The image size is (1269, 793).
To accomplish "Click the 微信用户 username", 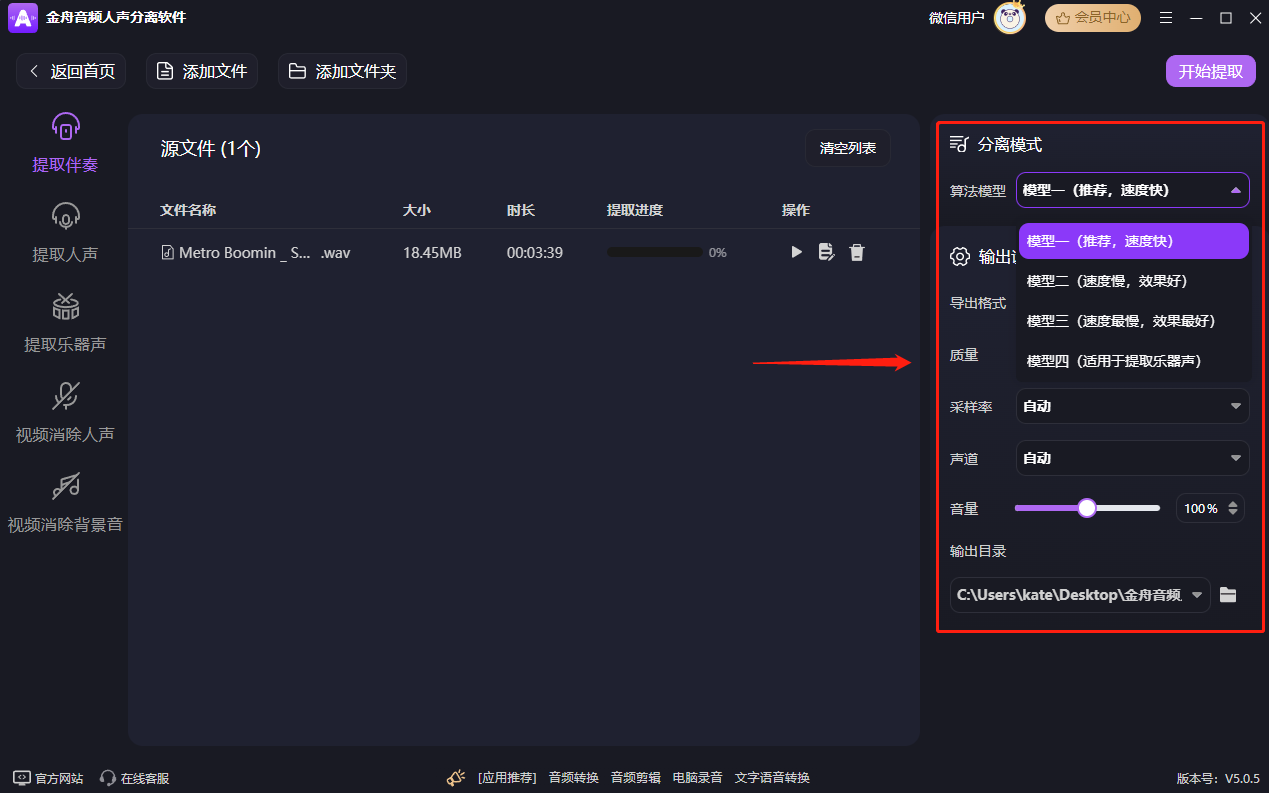I will tap(957, 18).
